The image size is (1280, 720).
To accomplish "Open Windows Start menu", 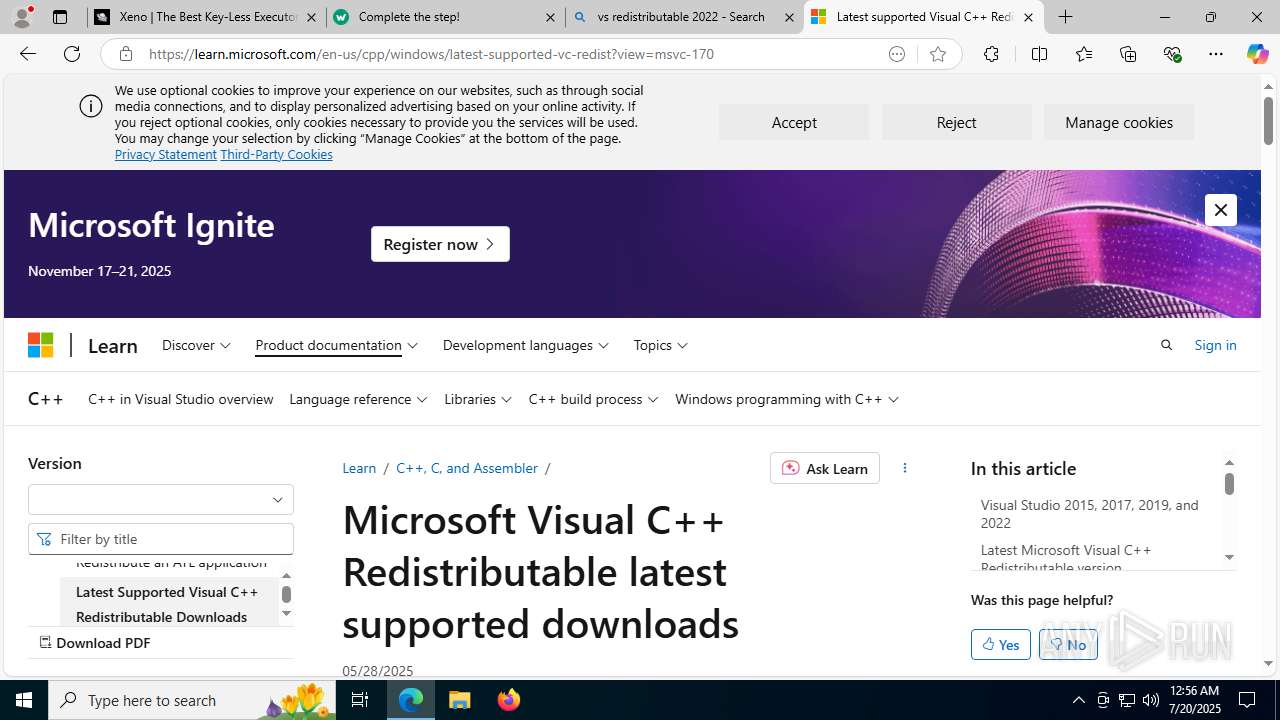I will (24, 700).
